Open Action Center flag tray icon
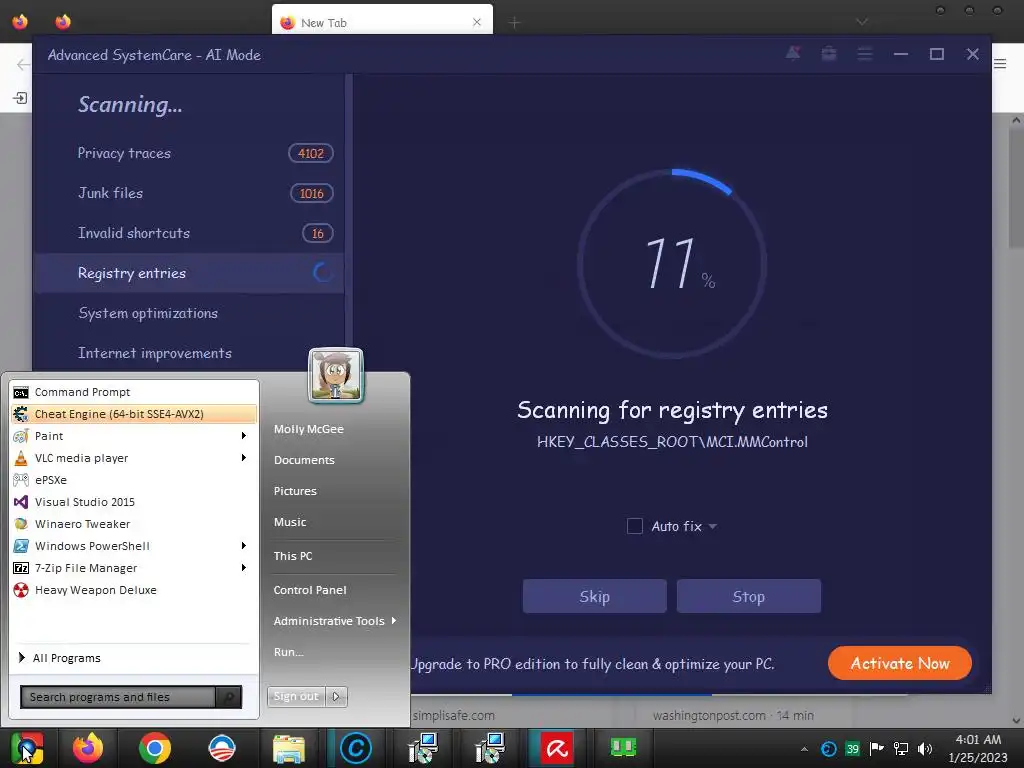This screenshot has height=768, width=1024. click(x=876, y=748)
